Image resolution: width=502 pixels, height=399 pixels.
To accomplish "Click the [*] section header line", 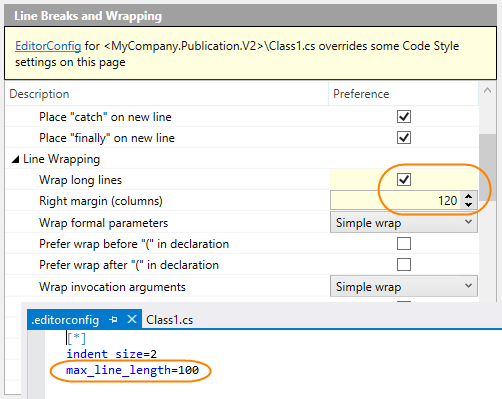I will pyautogui.click(x=76, y=339).
